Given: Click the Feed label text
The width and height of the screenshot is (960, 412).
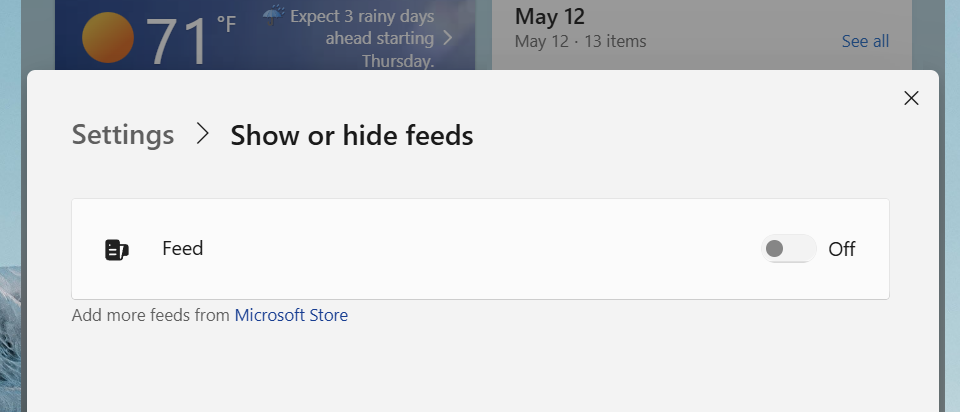Looking at the screenshot, I should pos(183,248).
